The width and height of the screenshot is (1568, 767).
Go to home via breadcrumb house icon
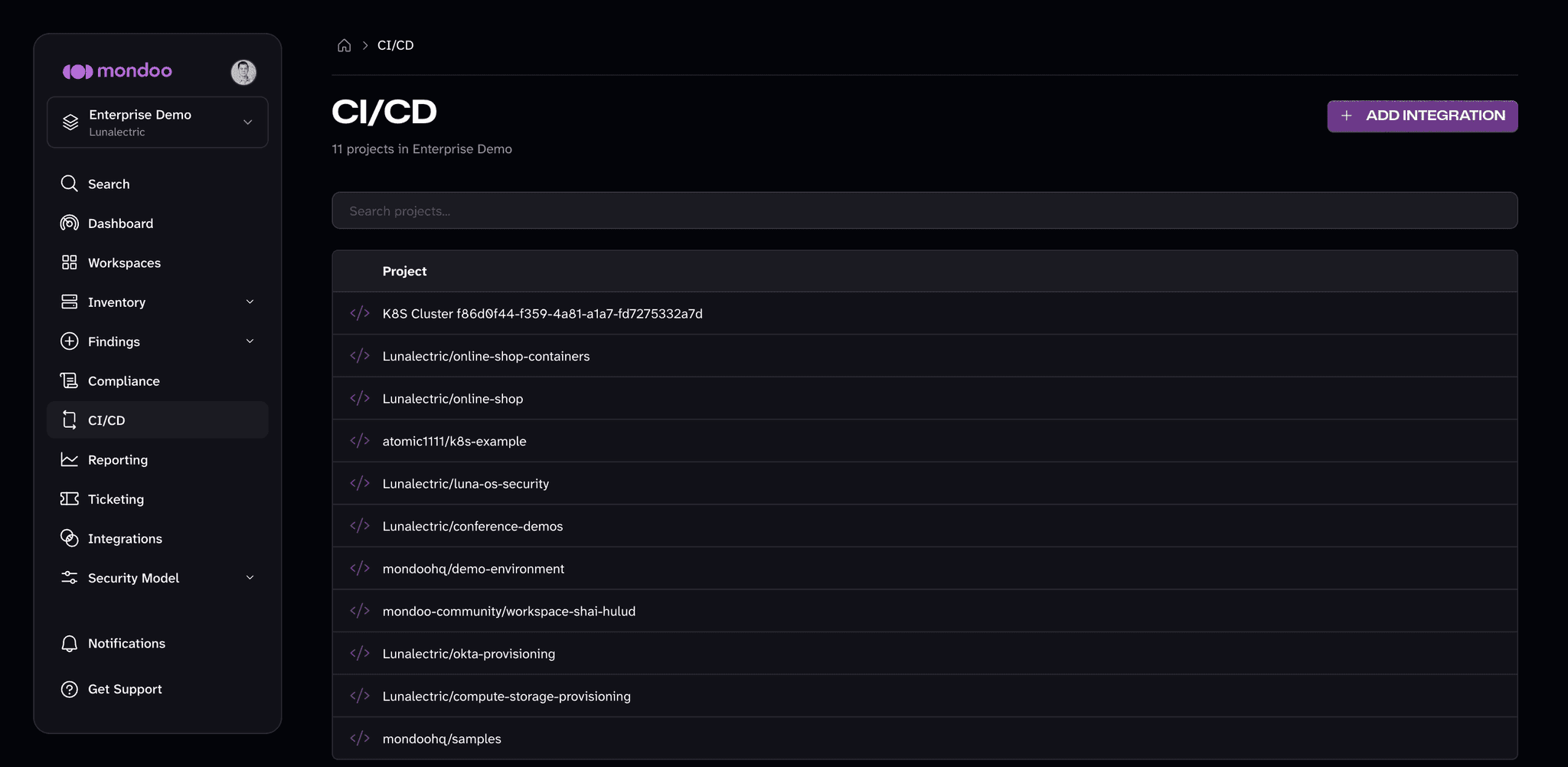pyautogui.click(x=345, y=45)
